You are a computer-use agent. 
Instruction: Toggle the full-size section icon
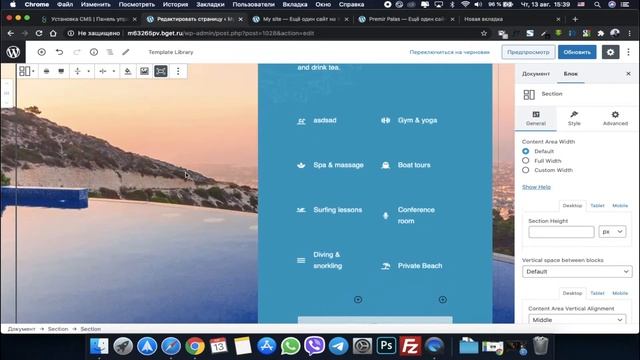click(x=161, y=71)
